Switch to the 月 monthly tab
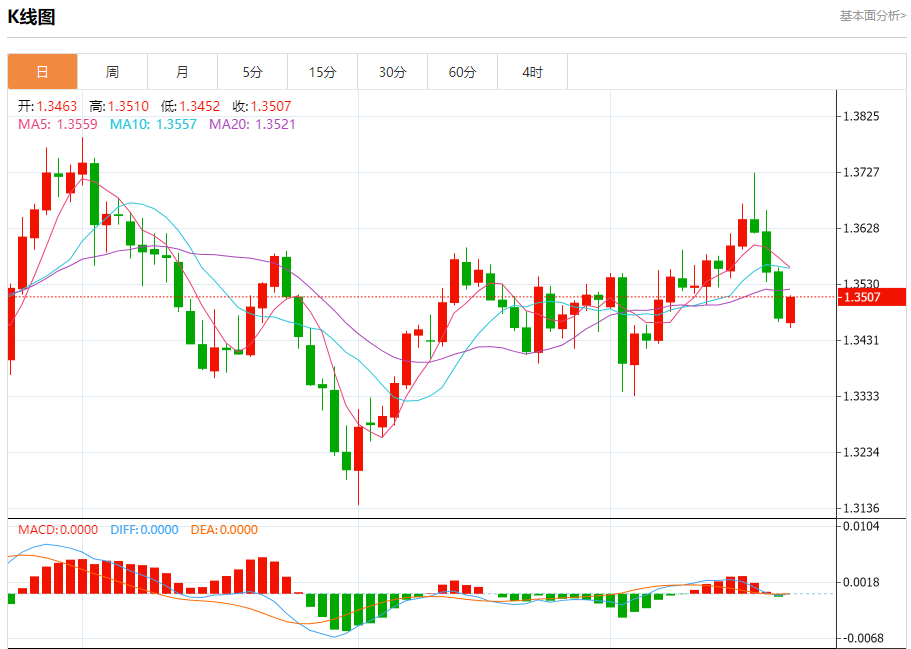The width and height of the screenshot is (911, 649). click(x=182, y=72)
